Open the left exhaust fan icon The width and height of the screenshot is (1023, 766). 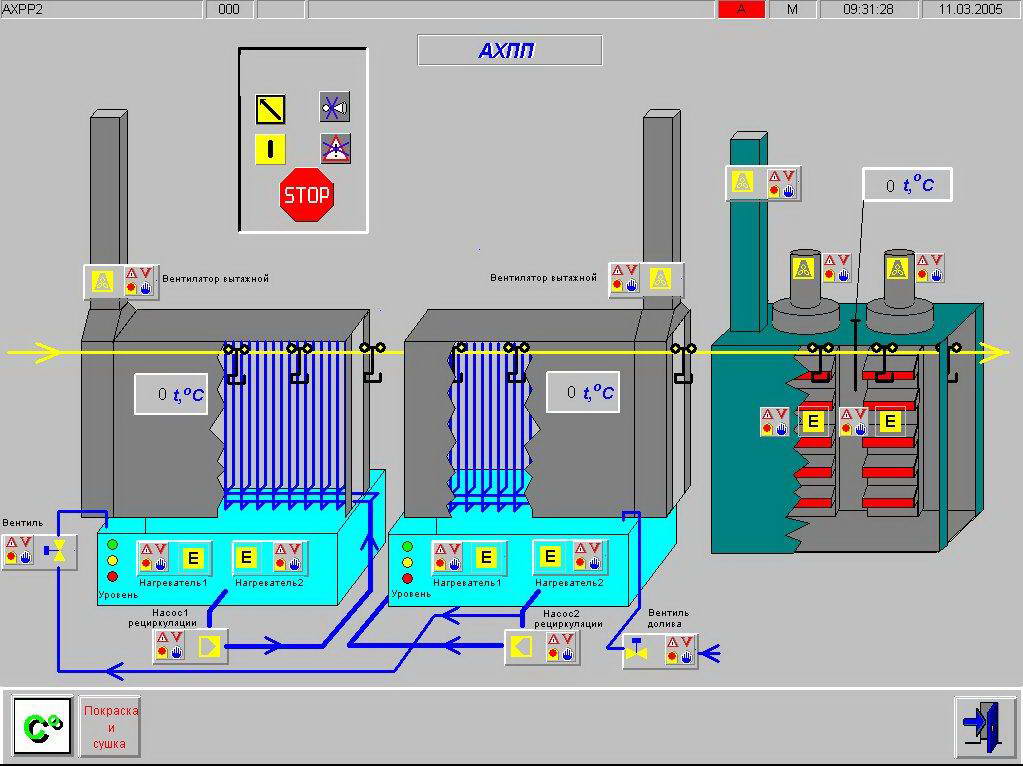tap(101, 281)
